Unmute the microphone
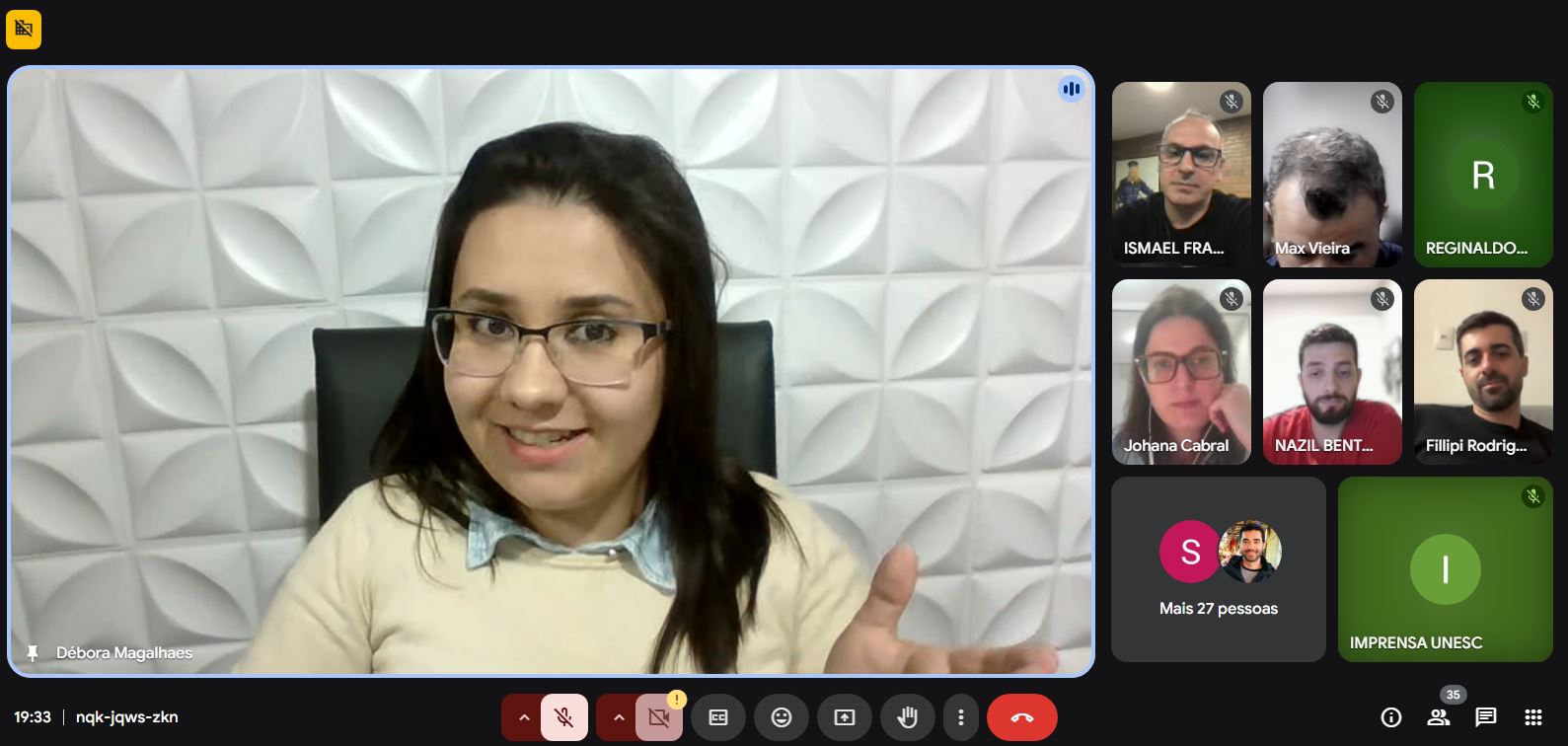This screenshot has height=746, width=1568. click(564, 717)
